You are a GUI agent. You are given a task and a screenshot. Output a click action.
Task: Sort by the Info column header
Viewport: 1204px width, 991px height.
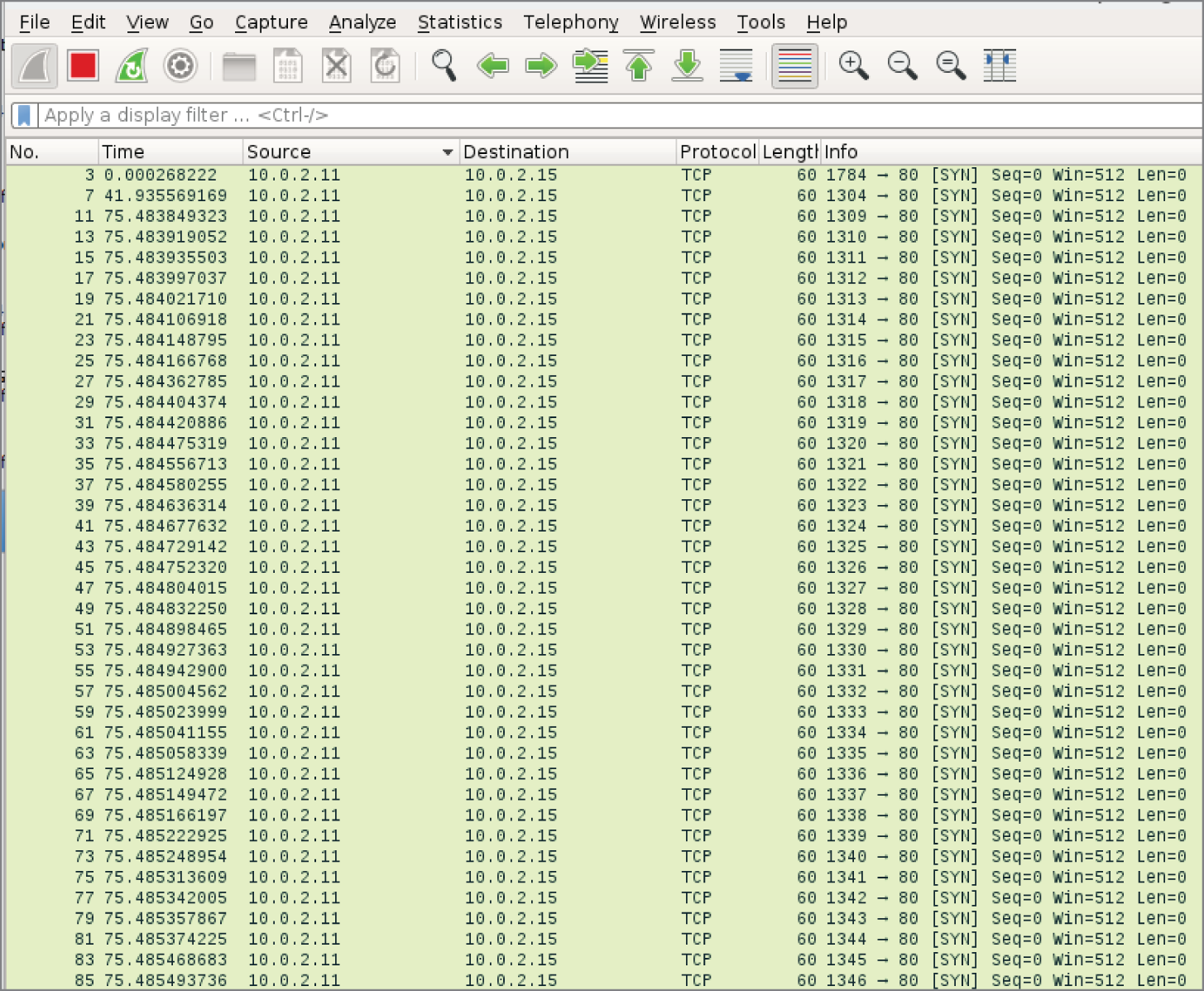[1011, 152]
